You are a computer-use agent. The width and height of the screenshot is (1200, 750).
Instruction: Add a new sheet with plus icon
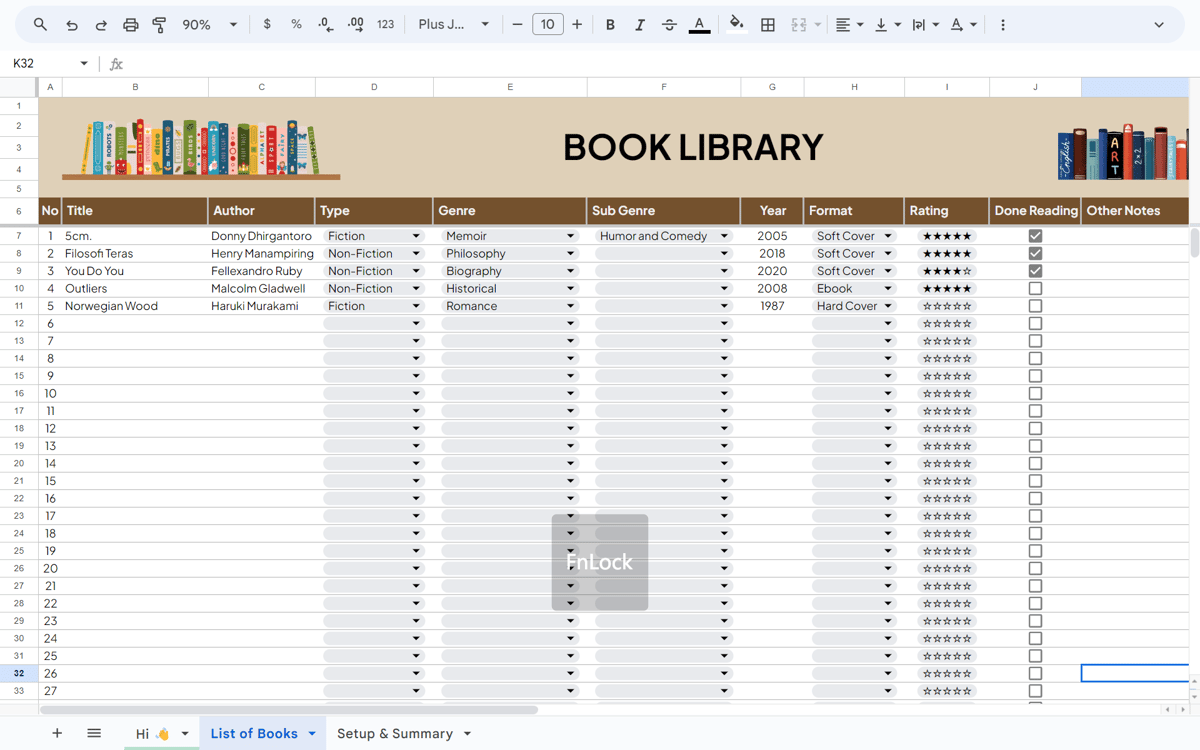point(57,733)
